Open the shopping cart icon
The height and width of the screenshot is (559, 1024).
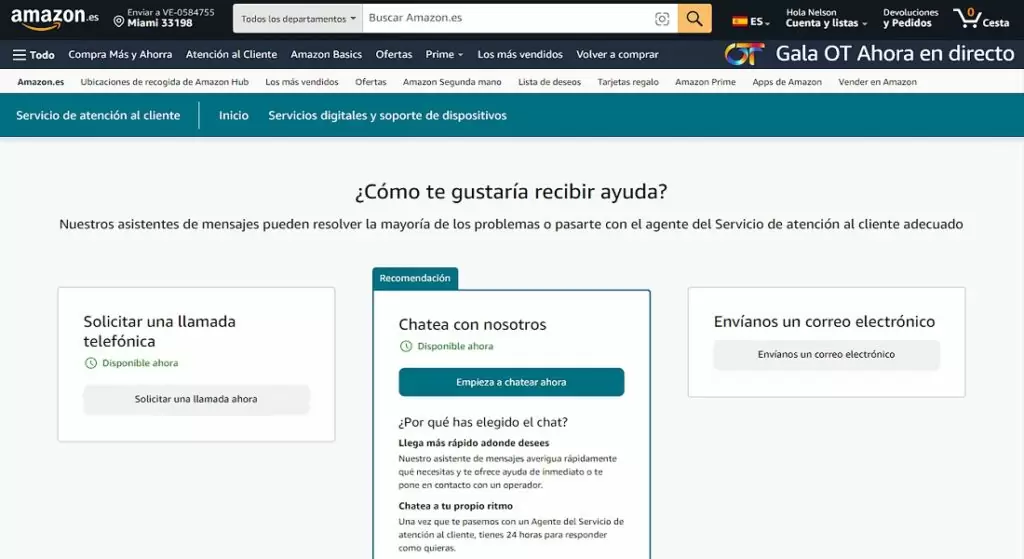(966, 18)
